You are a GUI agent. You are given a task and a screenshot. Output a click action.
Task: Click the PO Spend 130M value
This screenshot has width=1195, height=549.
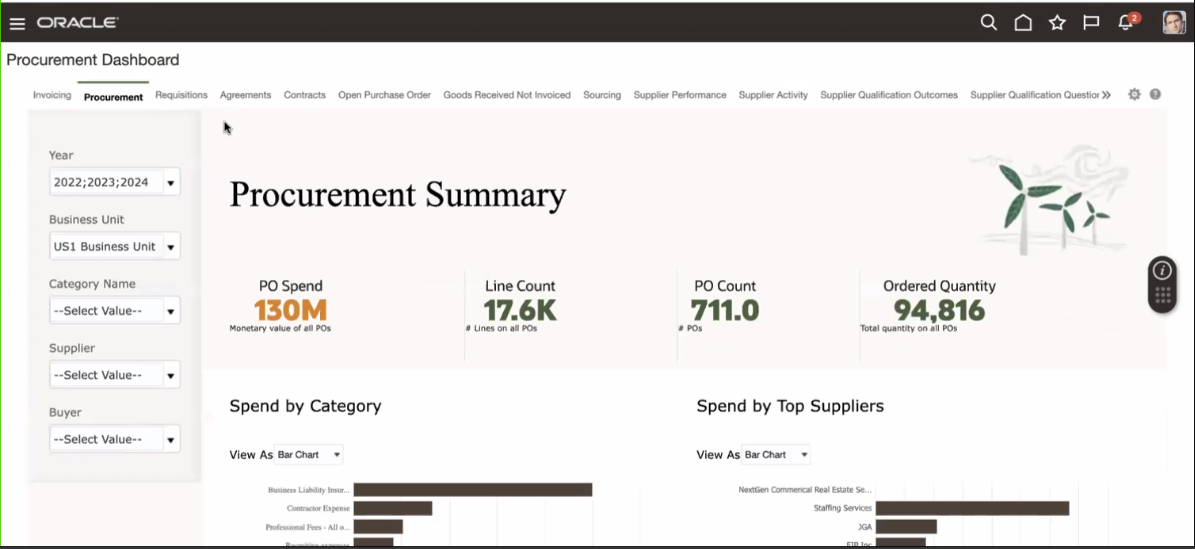(x=290, y=310)
